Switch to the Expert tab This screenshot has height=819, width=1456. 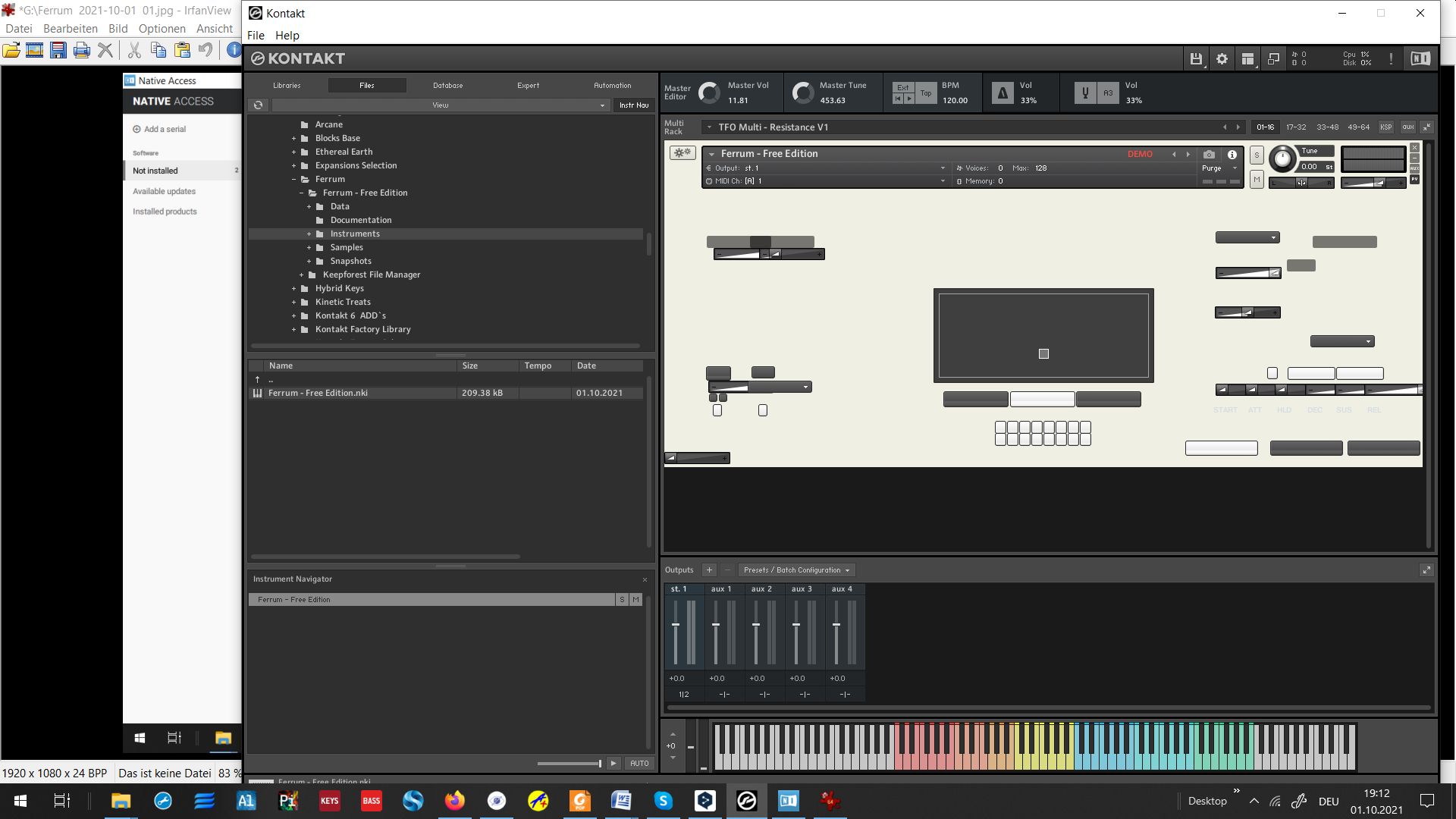(528, 86)
